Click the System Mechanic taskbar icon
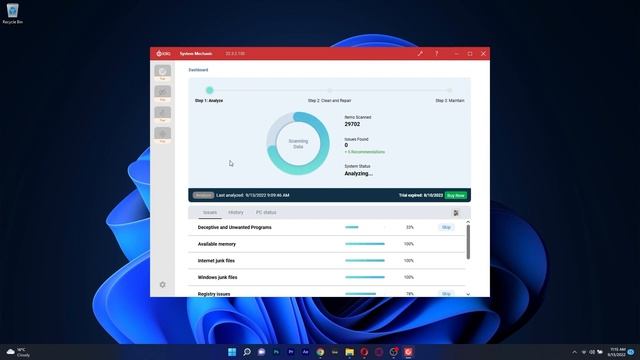This screenshot has width=640, height=360. click(408, 352)
